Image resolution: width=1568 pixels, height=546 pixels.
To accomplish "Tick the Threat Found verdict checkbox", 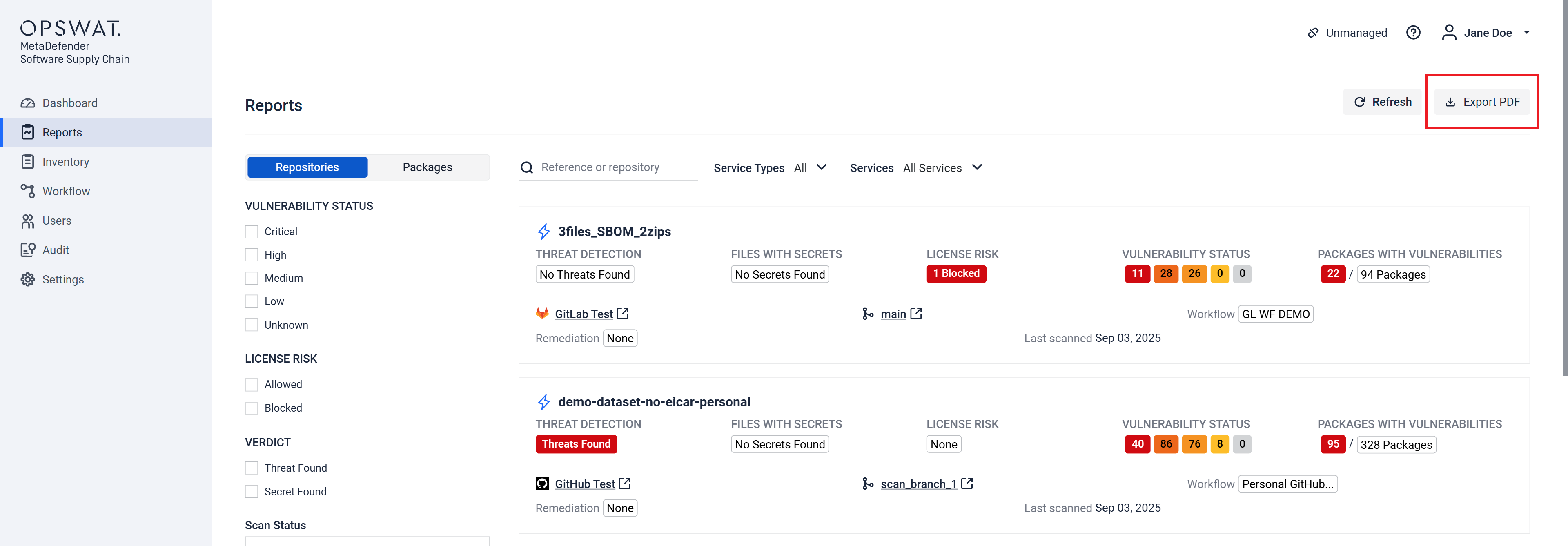I will [252, 468].
